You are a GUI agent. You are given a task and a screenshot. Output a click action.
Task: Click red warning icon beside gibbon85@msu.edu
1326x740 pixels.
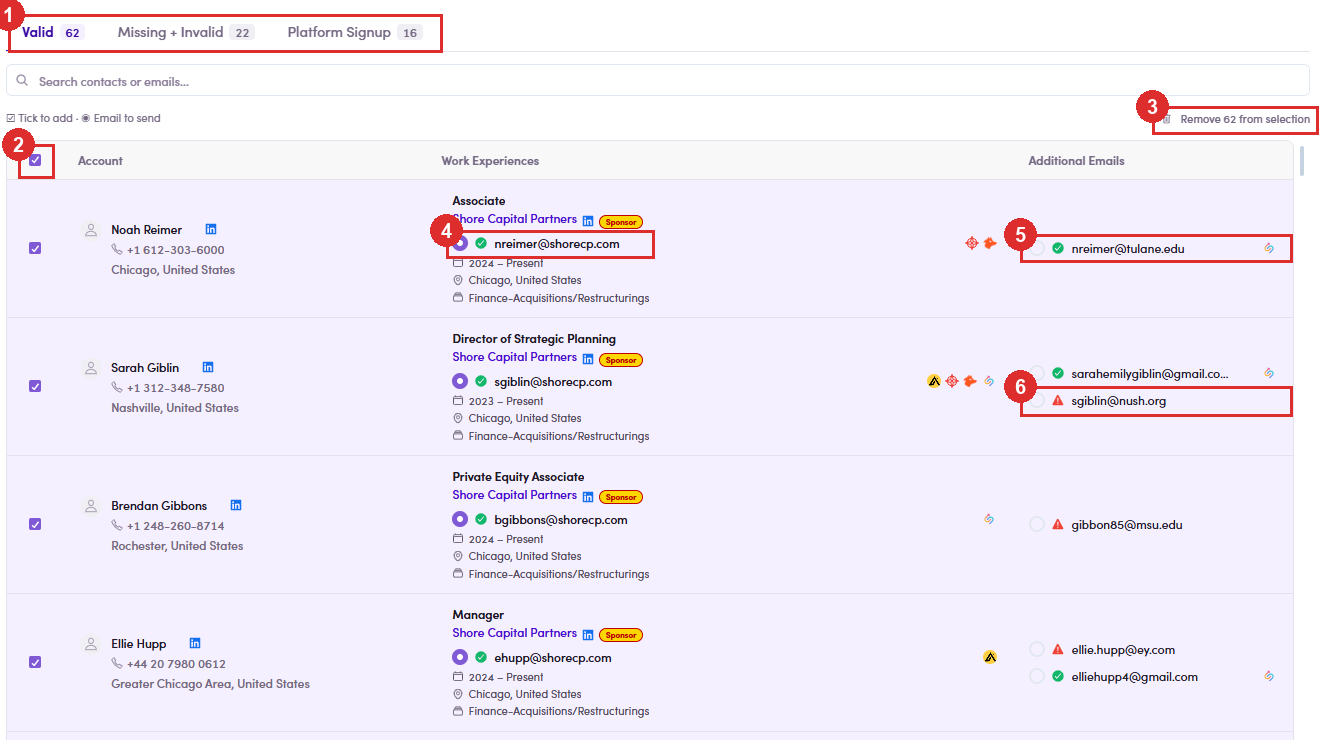tap(1058, 524)
